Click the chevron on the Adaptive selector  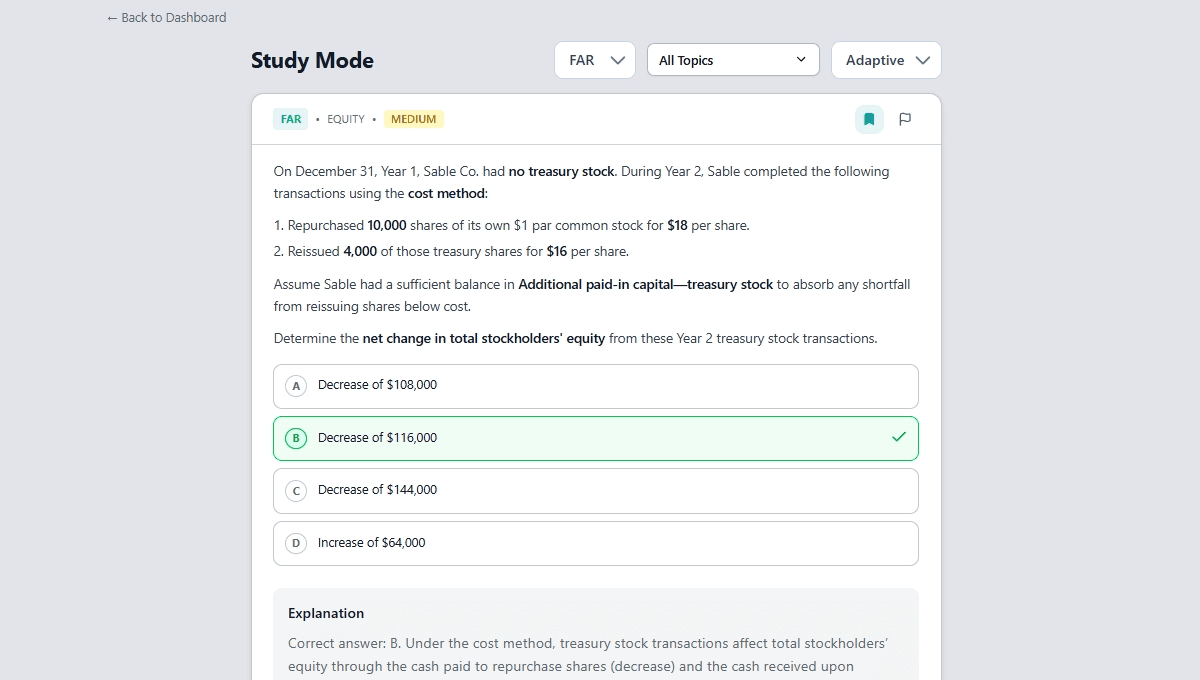tap(922, 60)
